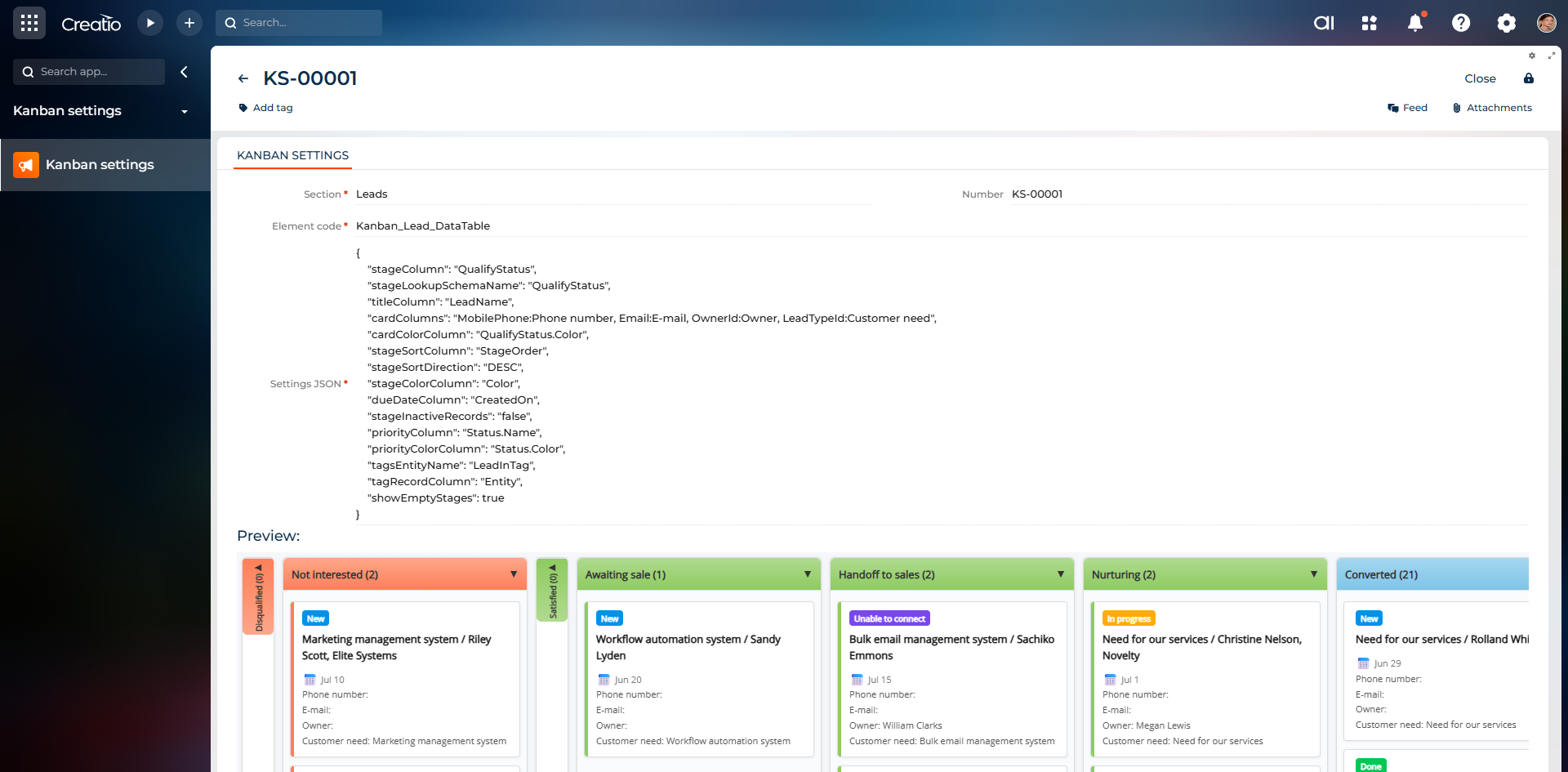Click the Converted (21) column header
1568x772 pixels.
click(x=1432, y=574)
